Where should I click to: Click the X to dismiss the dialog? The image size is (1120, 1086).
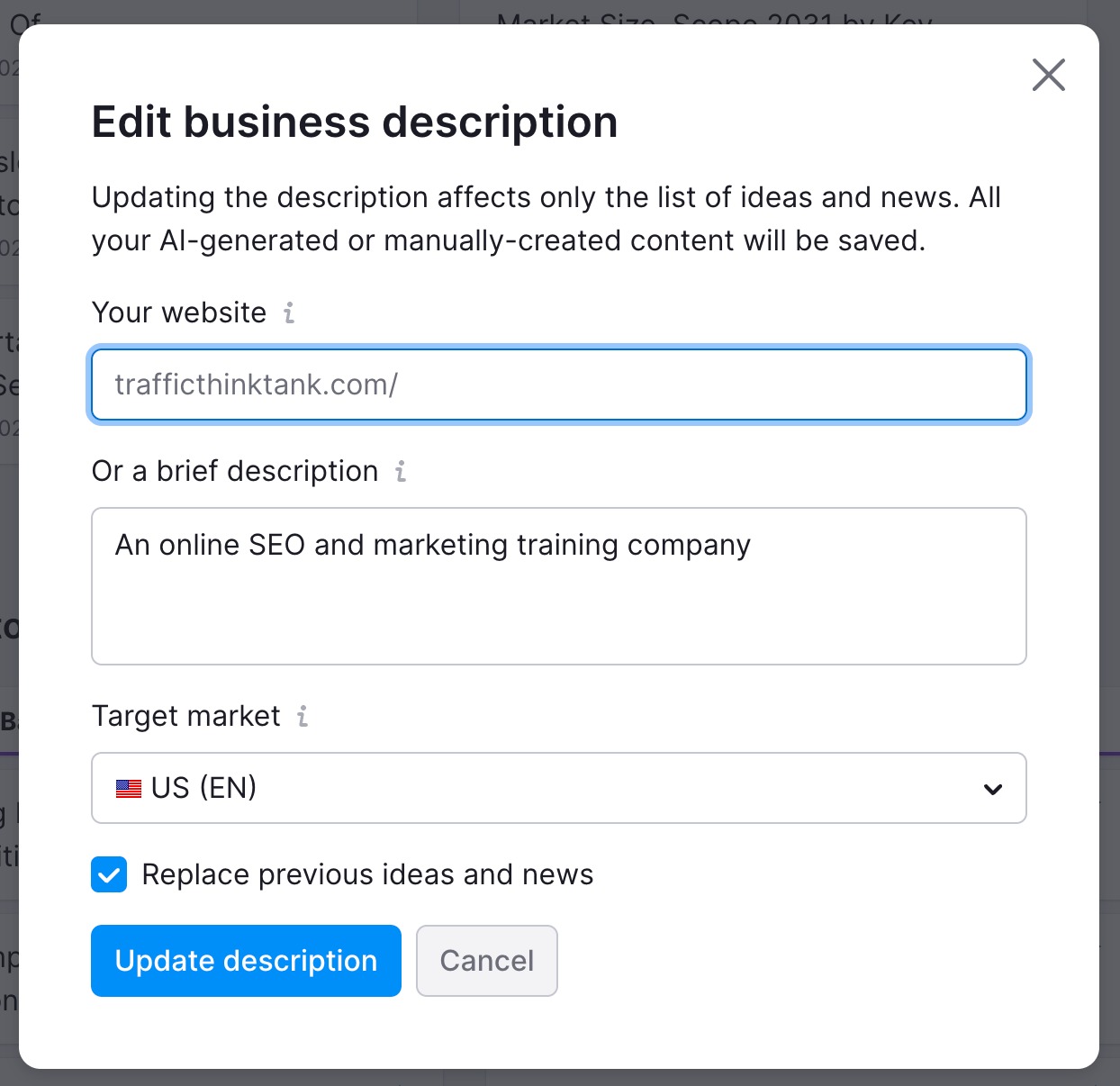click(x=1048, y=76)
